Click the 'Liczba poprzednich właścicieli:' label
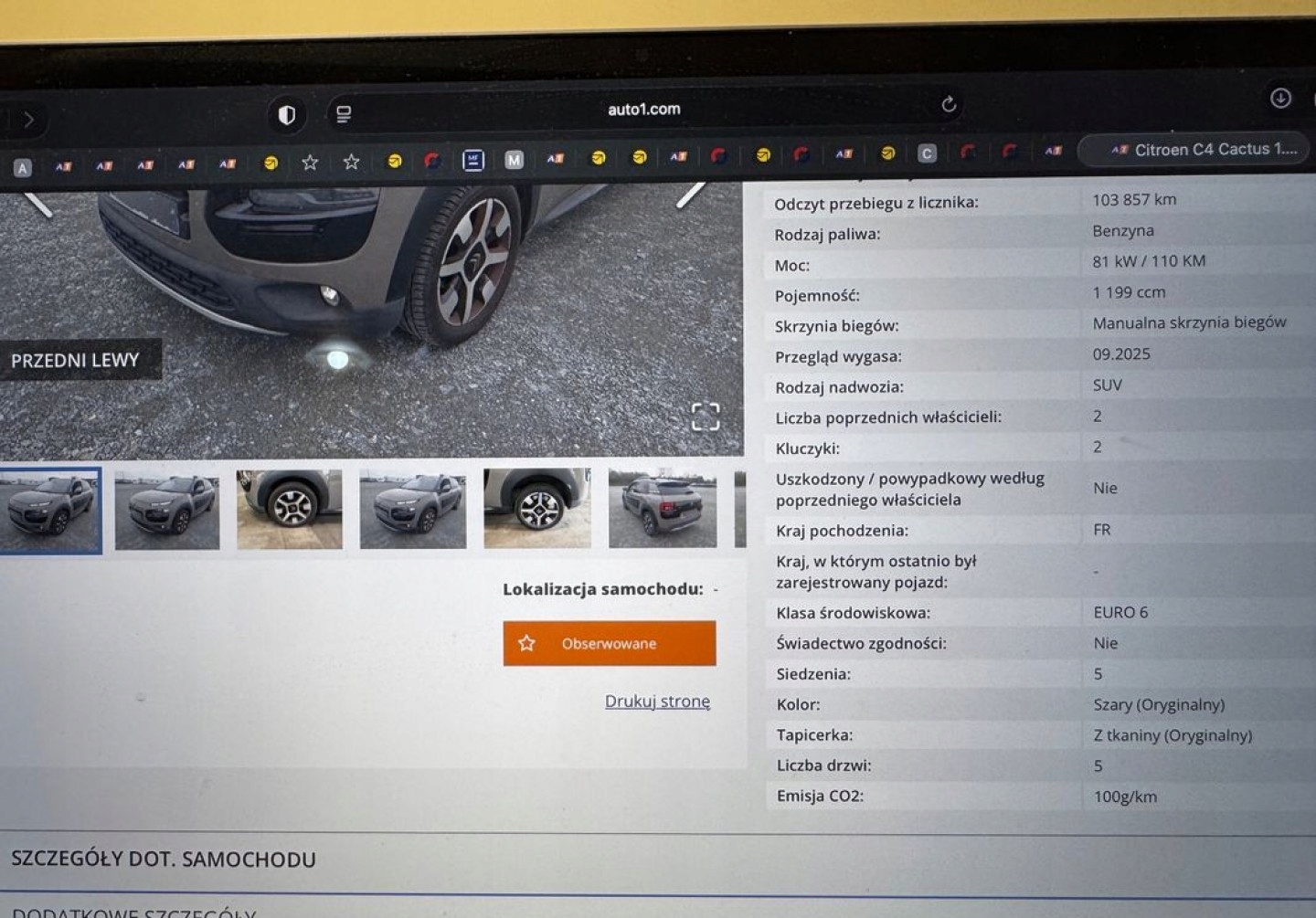1316x918 pixels. [x=888, y=417]
